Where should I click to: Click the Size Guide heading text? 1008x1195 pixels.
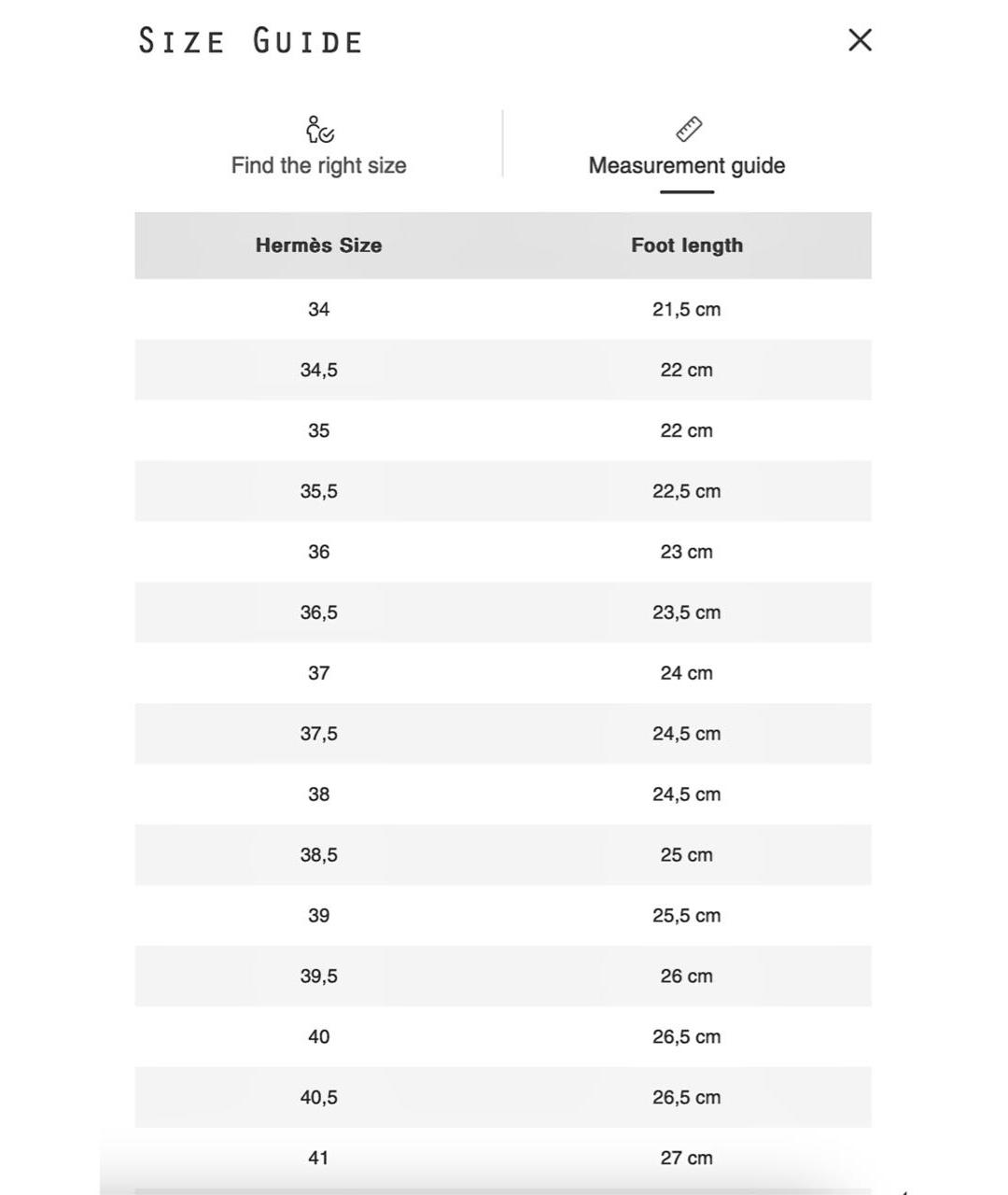pos(250,42)
